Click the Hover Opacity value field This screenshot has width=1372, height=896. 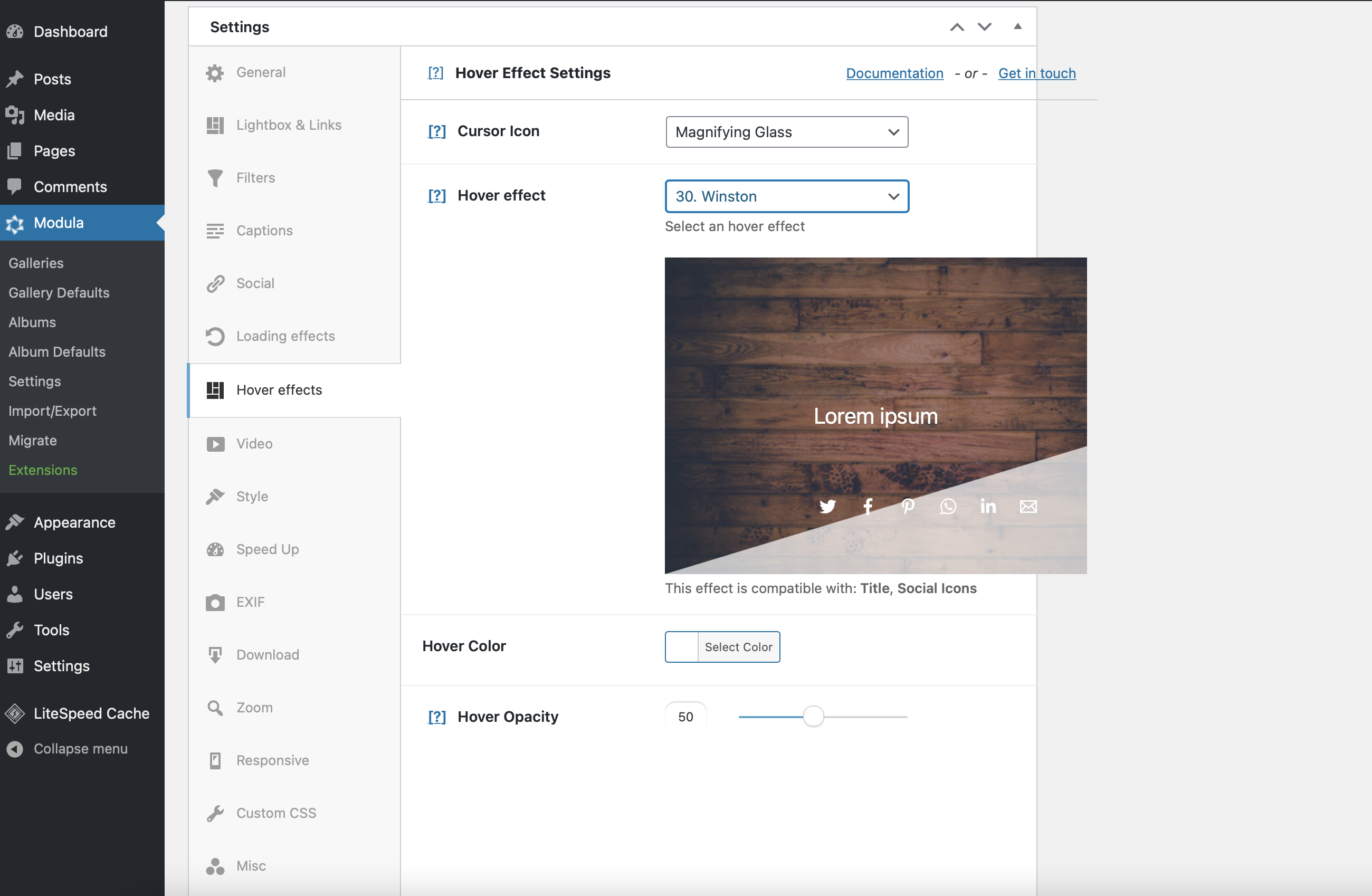pyautogui.click(x=686, y=717)
